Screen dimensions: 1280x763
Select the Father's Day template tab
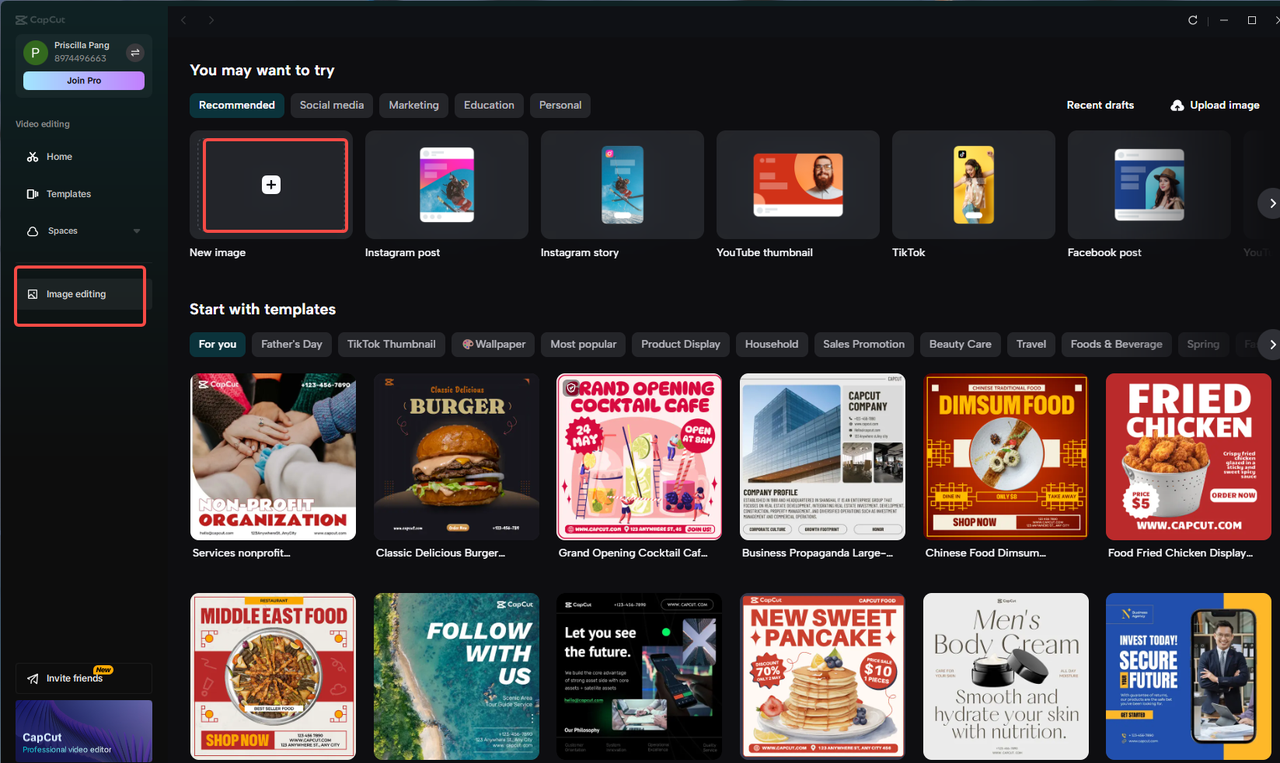pyautogui.click(x=291, y=344)
